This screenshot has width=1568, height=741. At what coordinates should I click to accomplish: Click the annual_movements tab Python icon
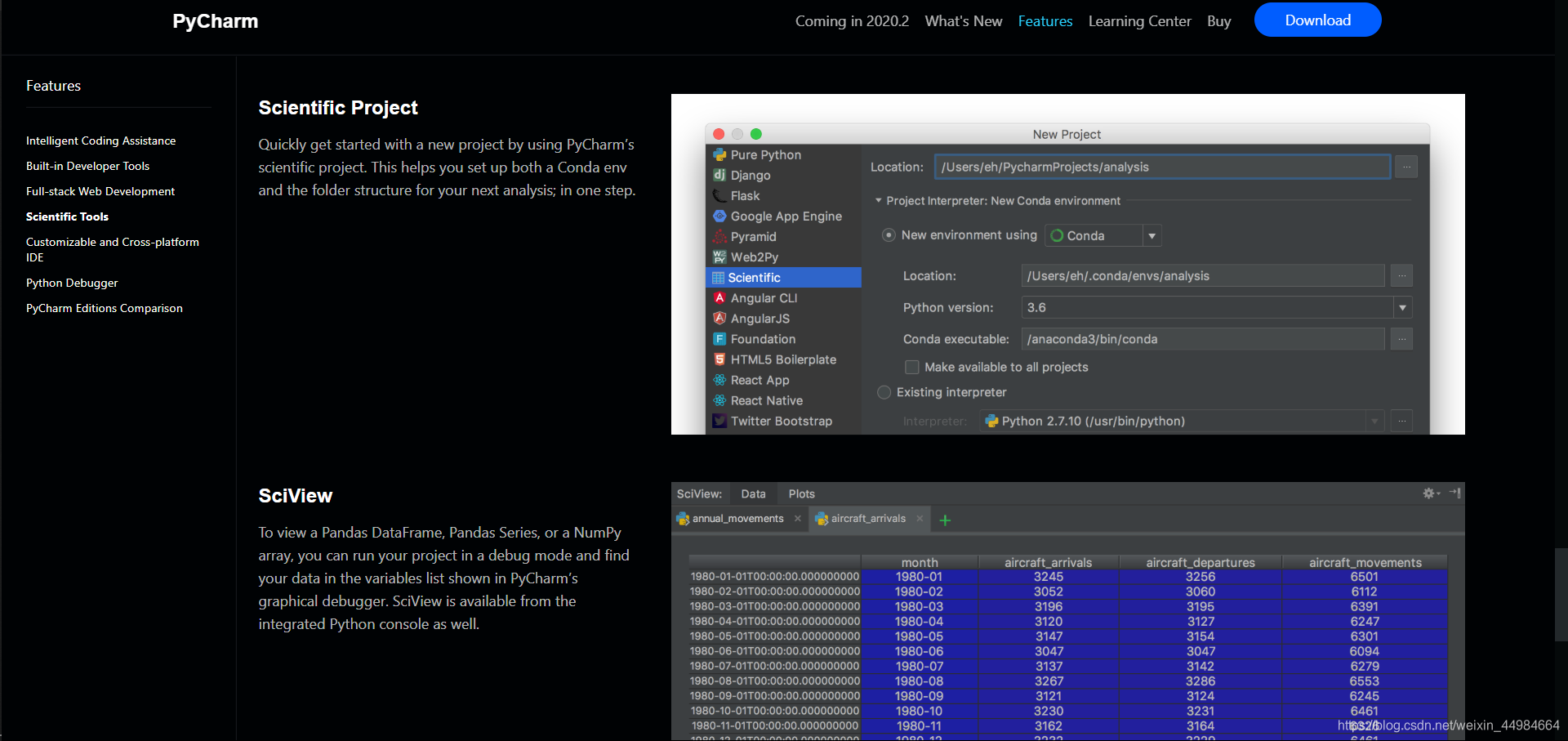pos(683,519)
